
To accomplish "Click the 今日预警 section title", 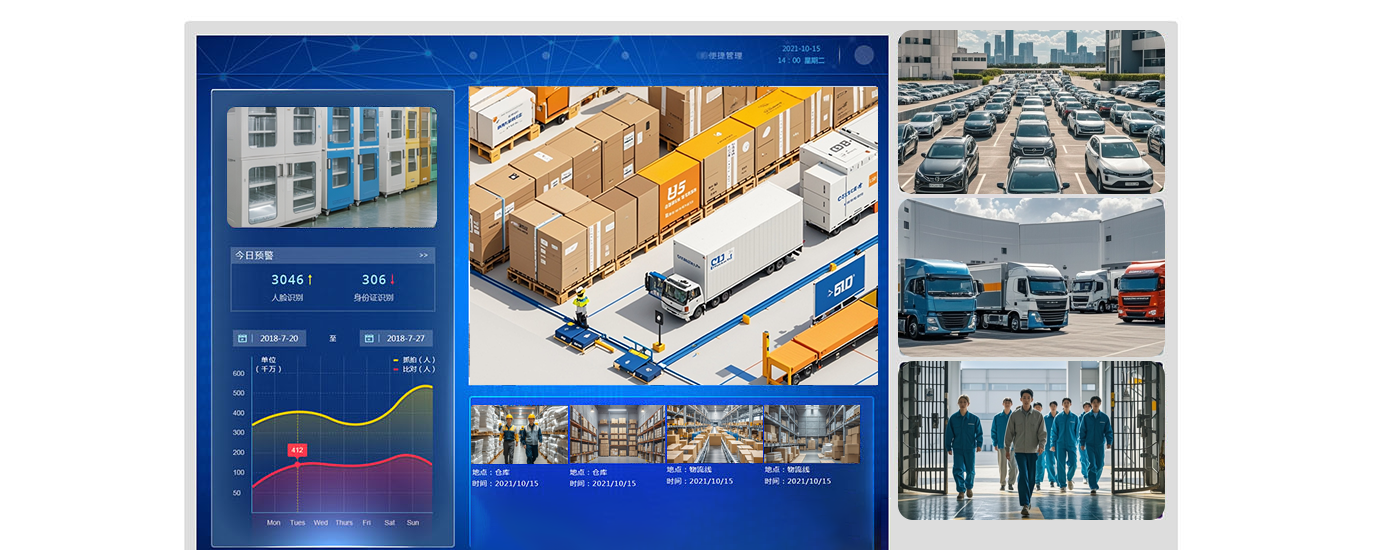I will tap(254, 256).
